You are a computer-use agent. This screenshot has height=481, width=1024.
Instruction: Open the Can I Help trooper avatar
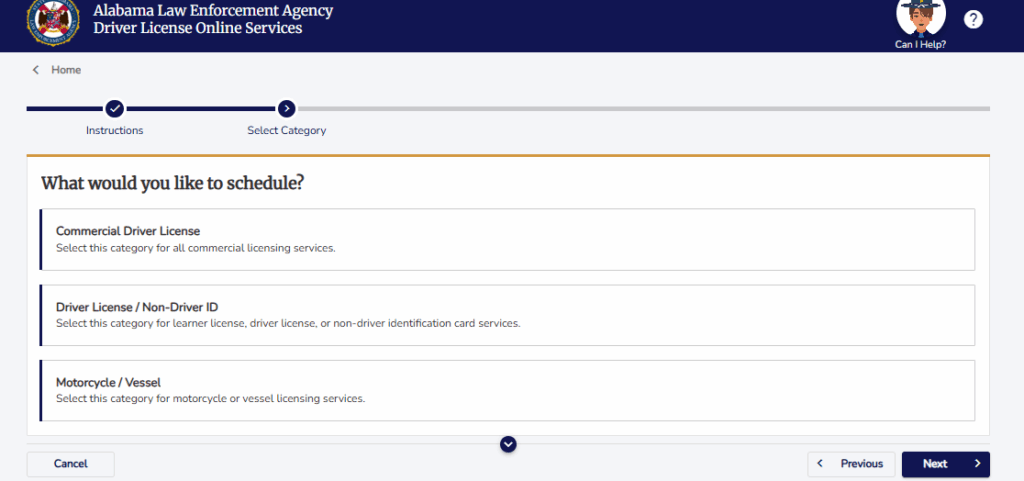(921, 18)
